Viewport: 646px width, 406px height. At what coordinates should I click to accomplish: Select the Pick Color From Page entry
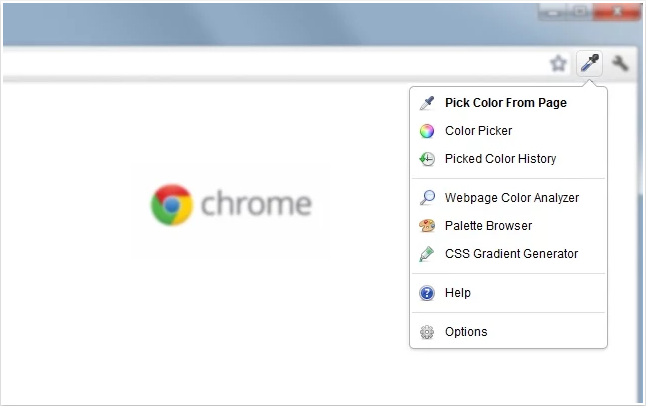(x=508, y=103)
